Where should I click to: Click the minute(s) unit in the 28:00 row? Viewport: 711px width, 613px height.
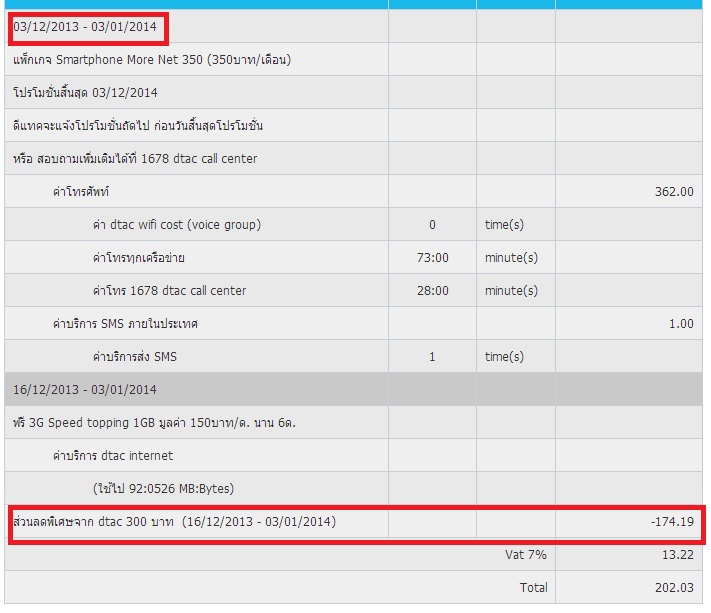[x=511, y=291]
